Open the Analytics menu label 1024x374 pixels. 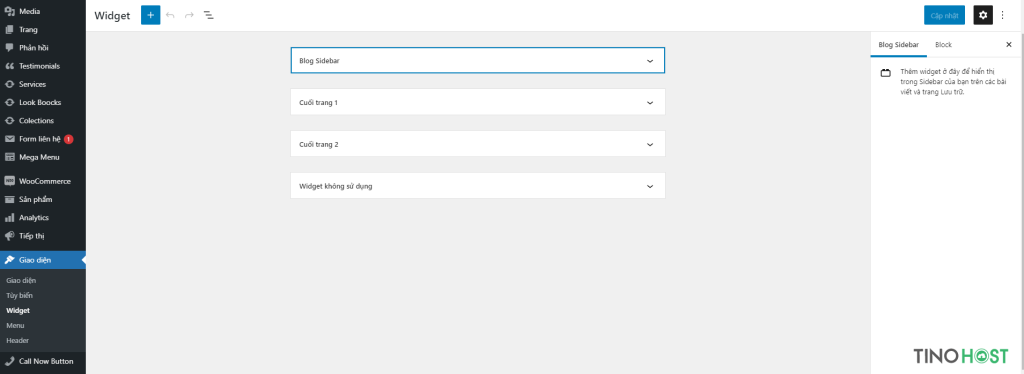34,218
